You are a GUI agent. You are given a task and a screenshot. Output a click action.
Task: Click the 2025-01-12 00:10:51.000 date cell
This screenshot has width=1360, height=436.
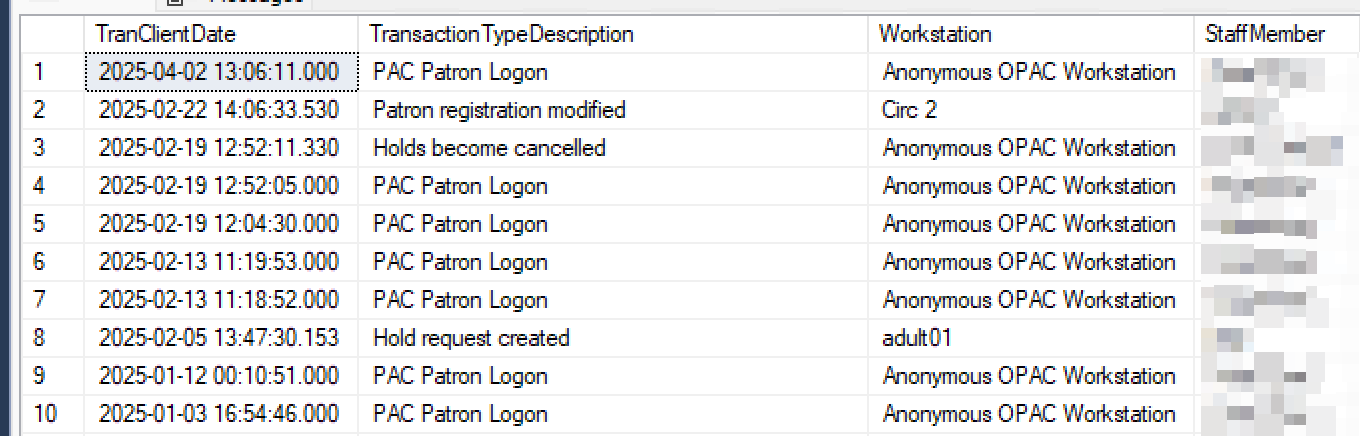tap(221, 376)
